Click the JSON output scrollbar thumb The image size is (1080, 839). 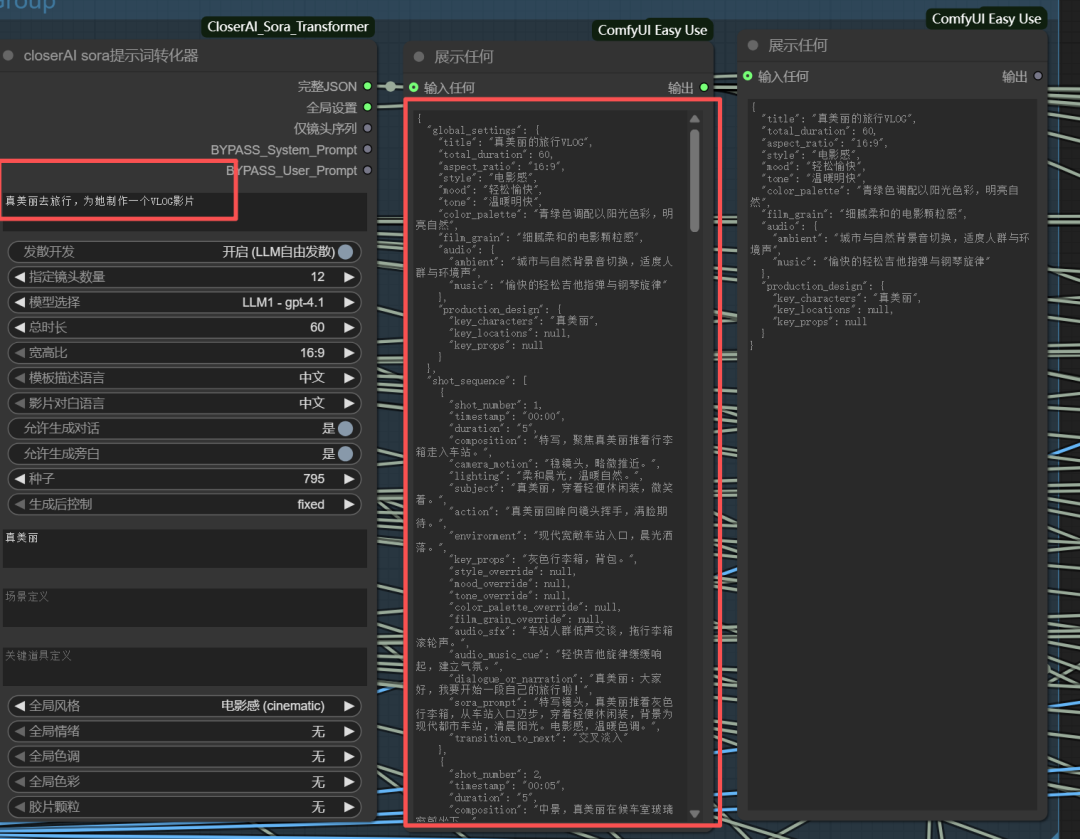(x=694, y=180)
